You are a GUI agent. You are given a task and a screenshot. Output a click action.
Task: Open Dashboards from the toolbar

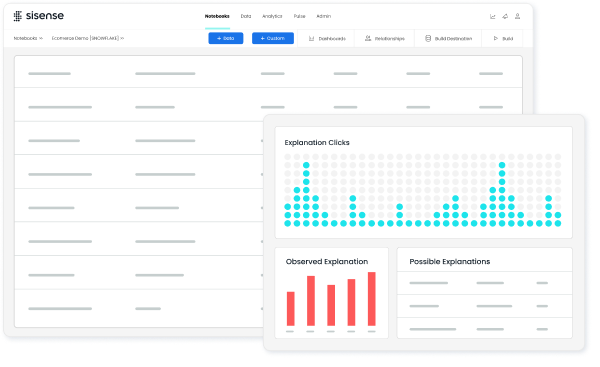327,38
